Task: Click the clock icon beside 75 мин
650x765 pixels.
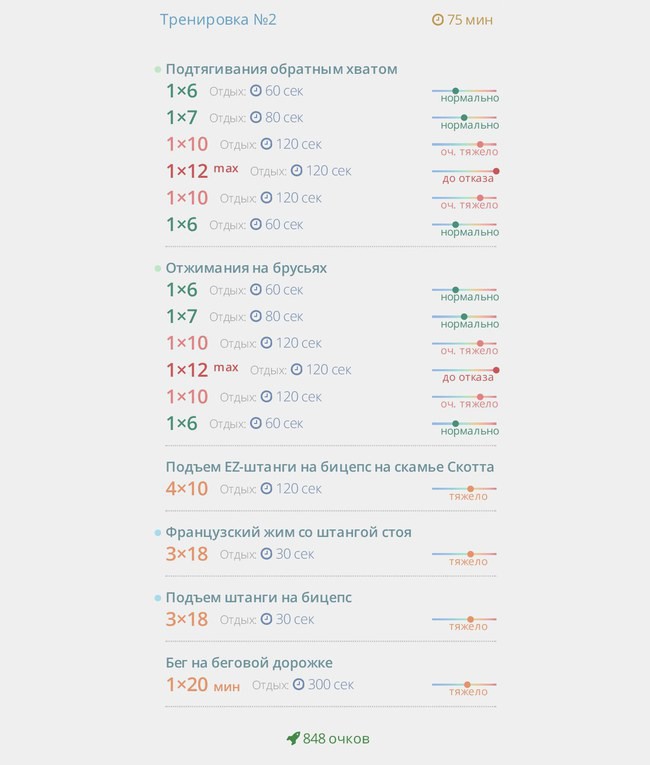Action: [438, 20]
